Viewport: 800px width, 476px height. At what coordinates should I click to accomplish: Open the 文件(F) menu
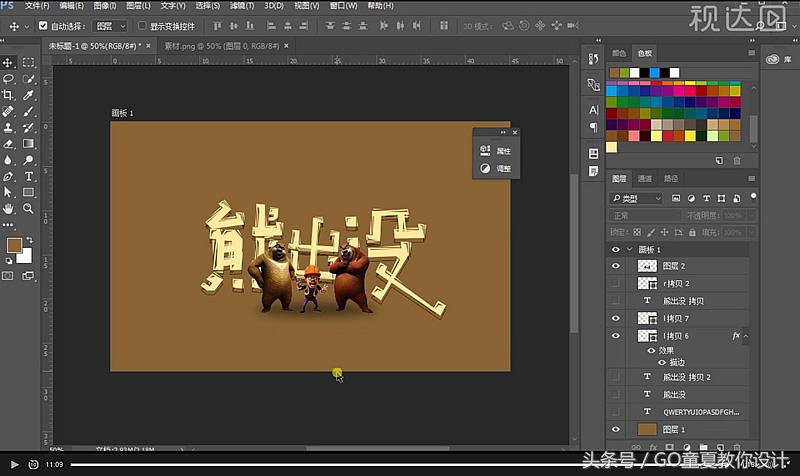pyautogui.click(x=37, y=6)
